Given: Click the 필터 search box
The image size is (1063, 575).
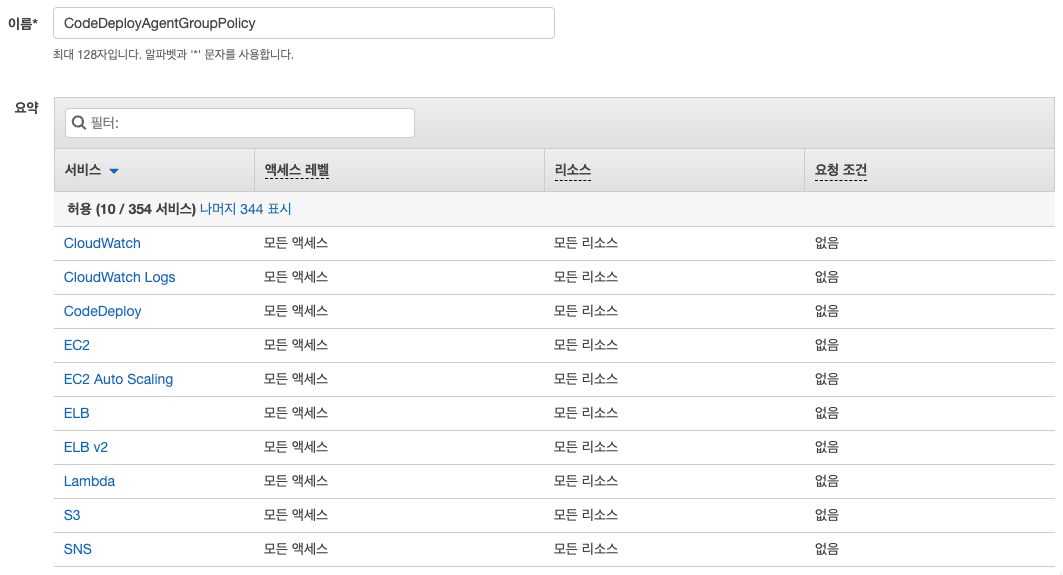Looking at the screenshot, I should pos(239,123).
